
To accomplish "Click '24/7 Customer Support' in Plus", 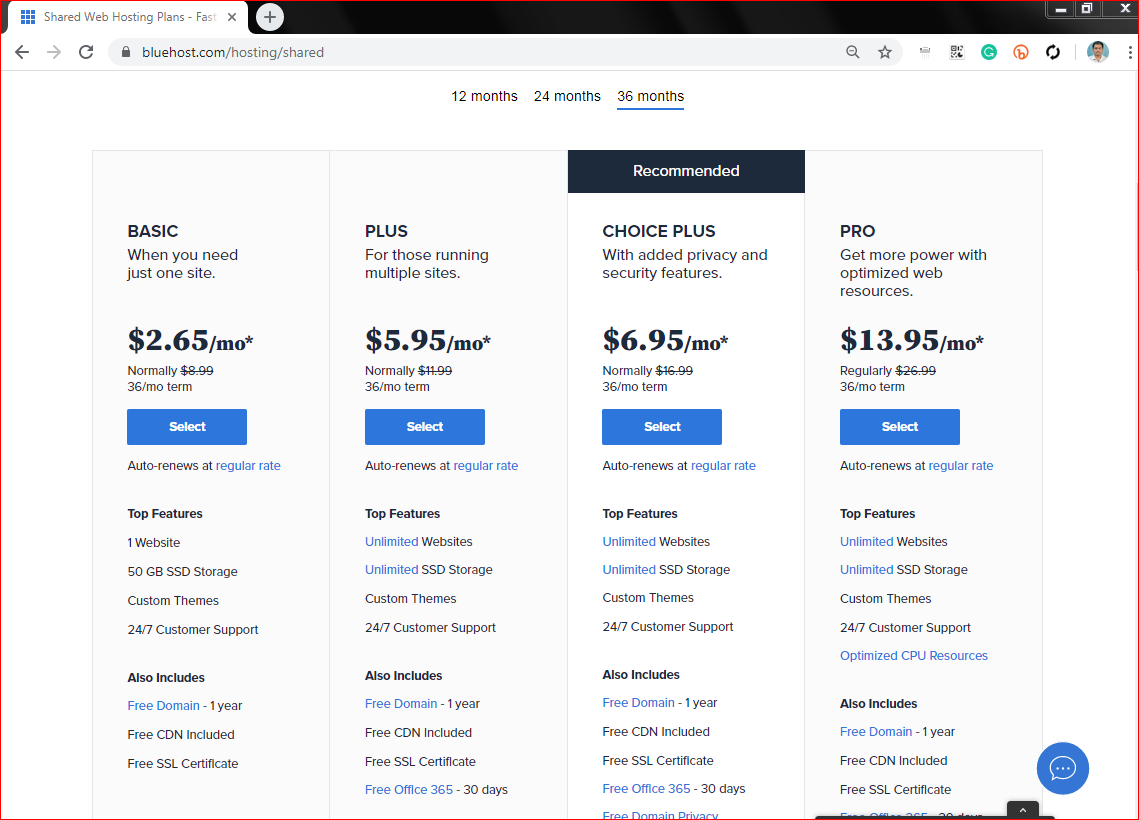I will [430, 628].
